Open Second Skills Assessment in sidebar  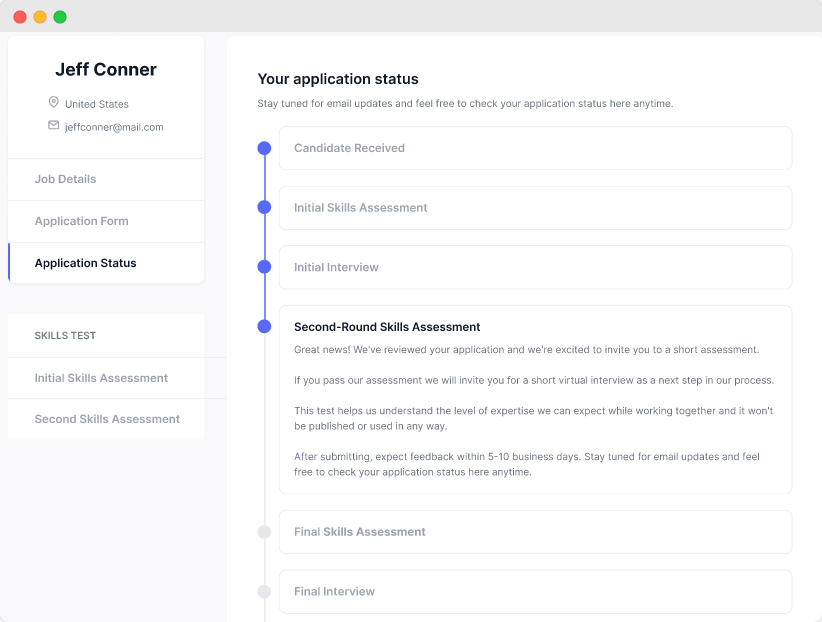(107, 419)
